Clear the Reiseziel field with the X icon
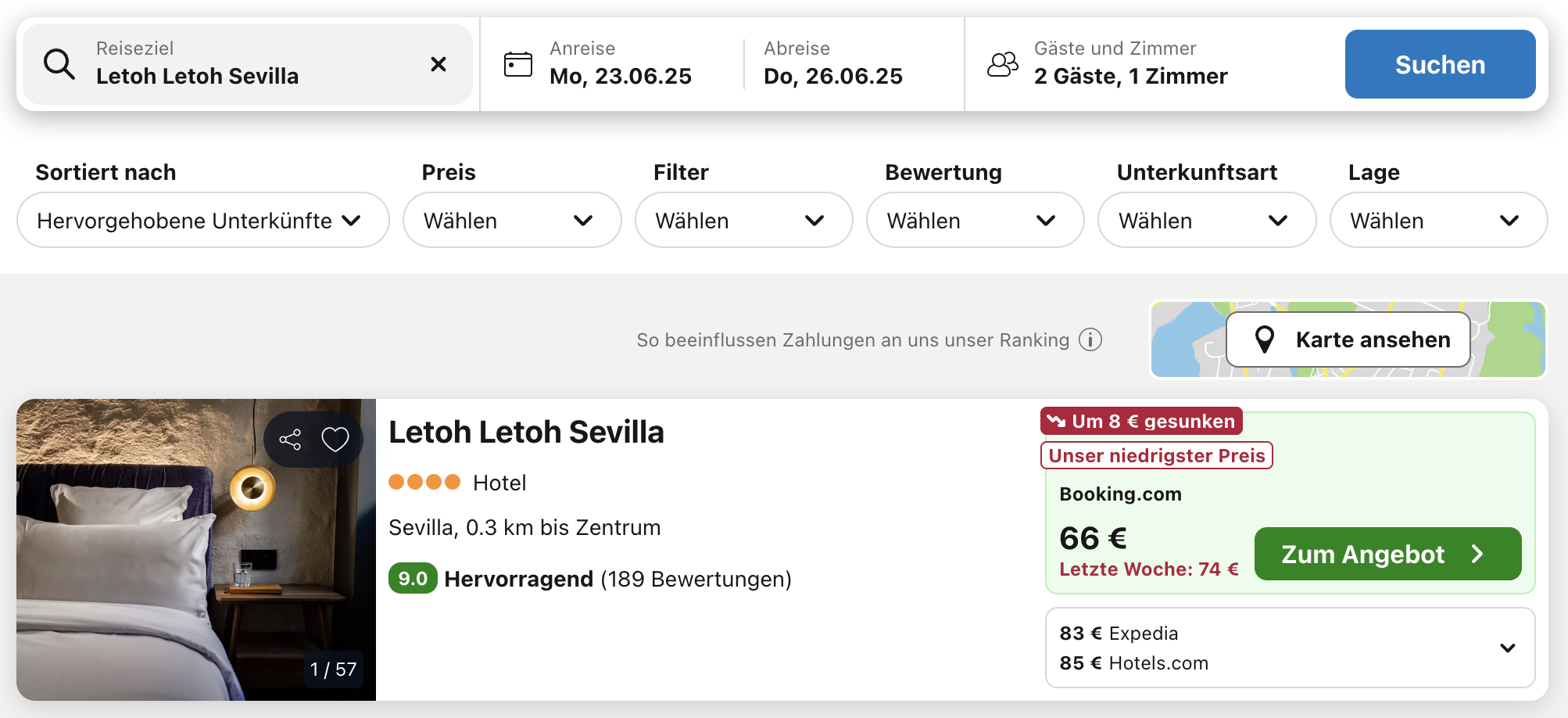 439,64
